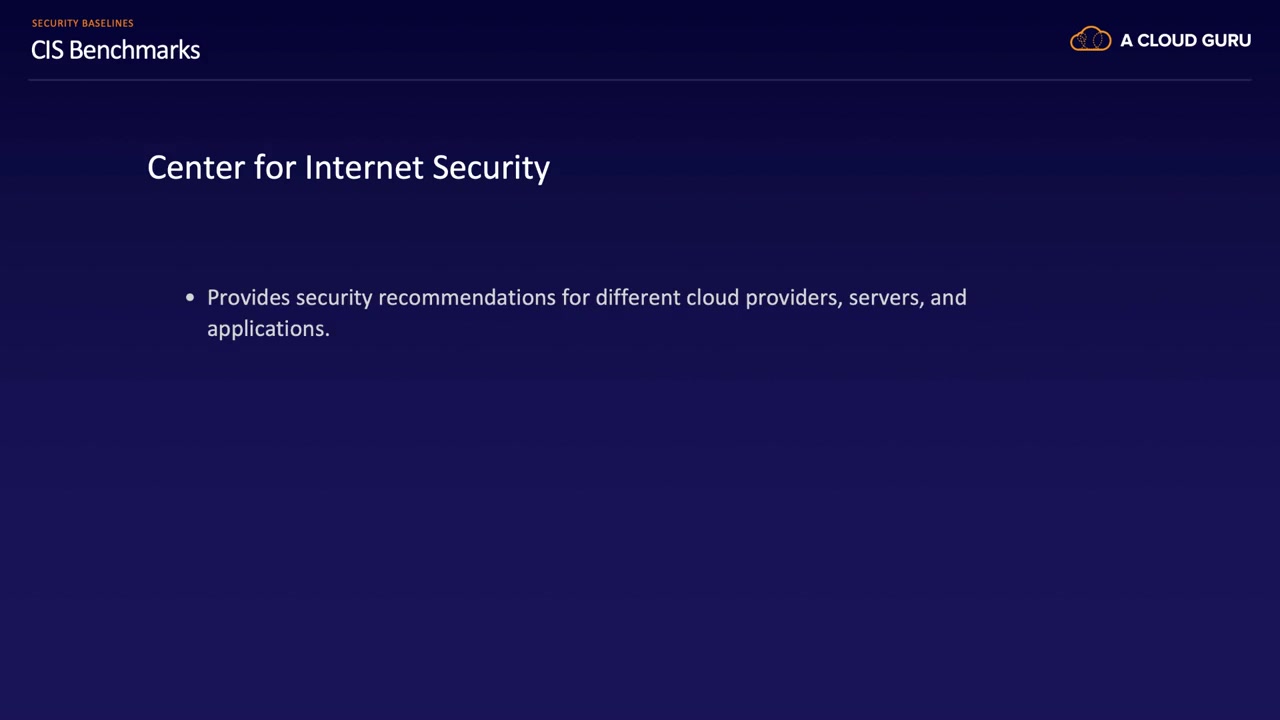Click the word "Provides" in the bullet

pos(248,298)
